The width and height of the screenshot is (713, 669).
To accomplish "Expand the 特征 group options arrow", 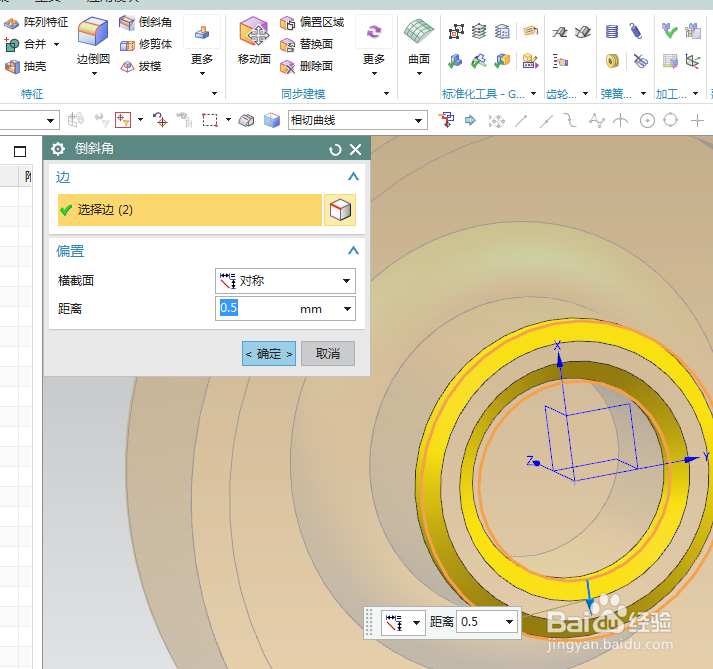I will [215, 94].
